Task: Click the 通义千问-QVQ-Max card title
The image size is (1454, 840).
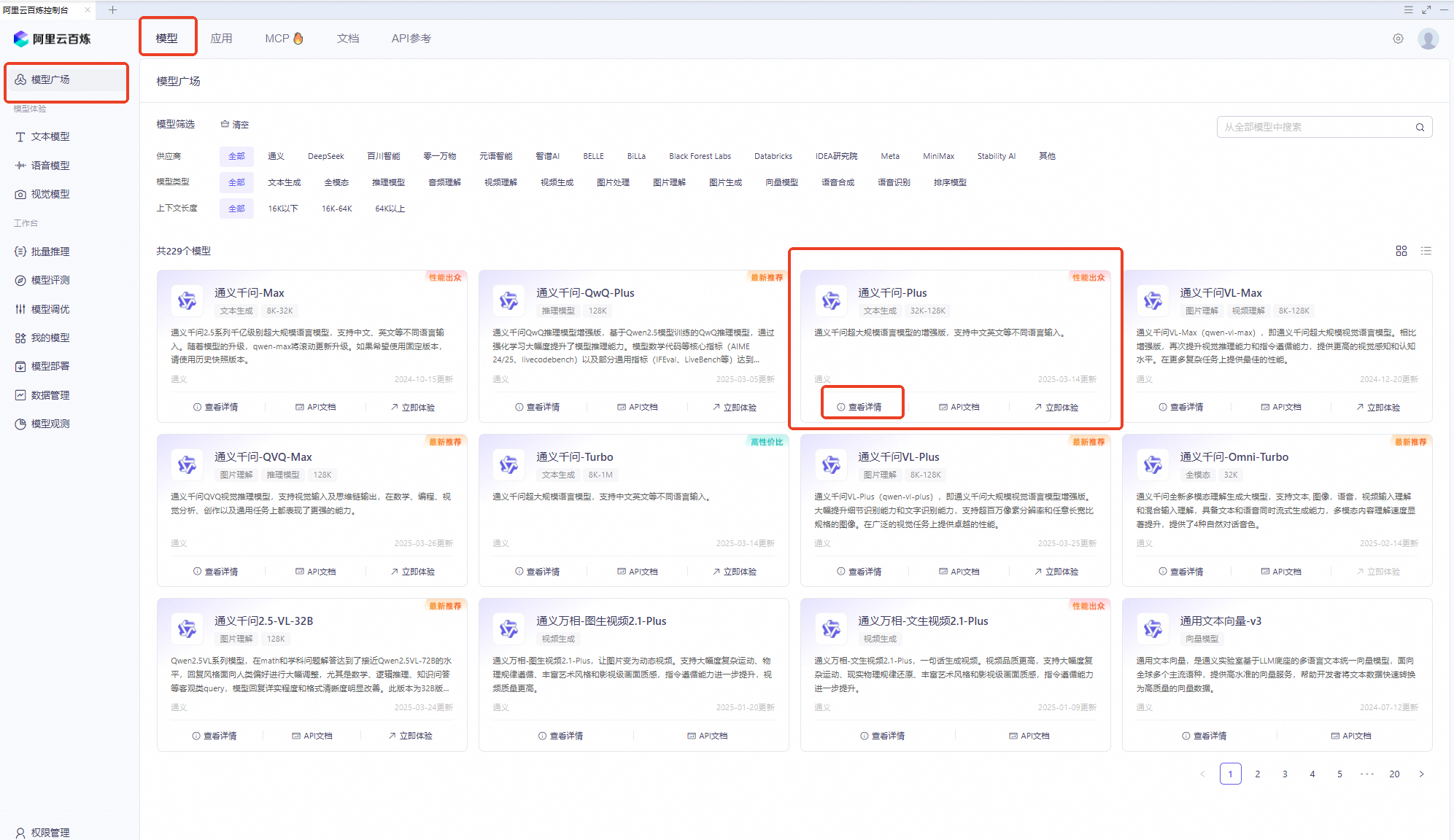Action: tap(263, 457)
